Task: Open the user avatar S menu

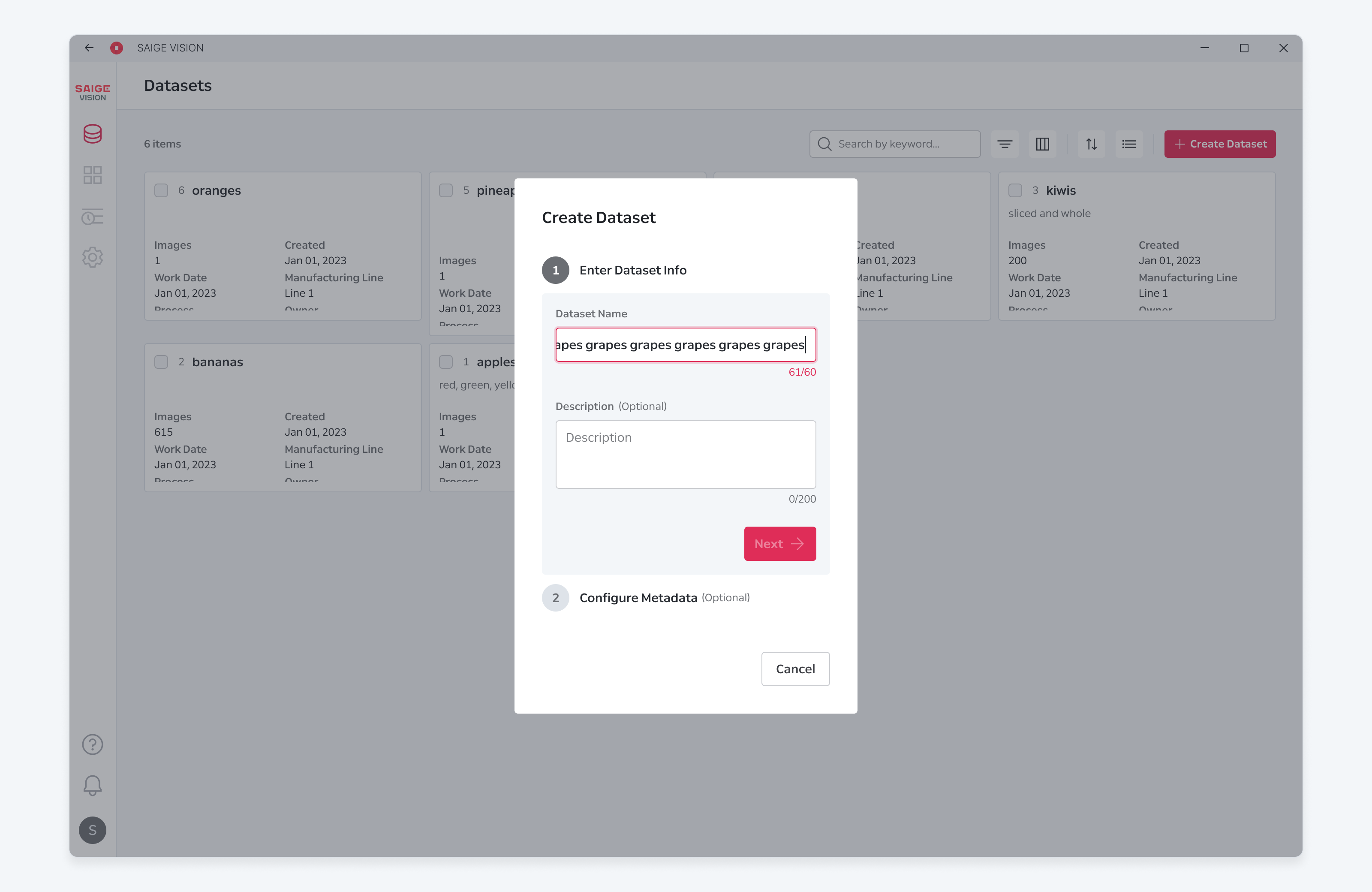Action: (92, 830)
